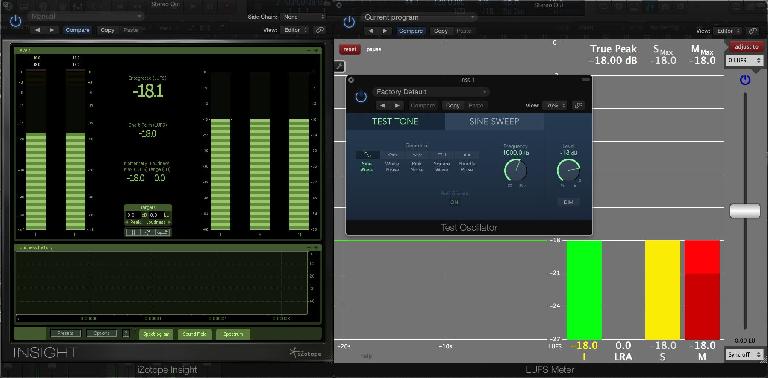Image resolution: width=768 pixels, height=378 pixels.
Task: Open the Sync off dropdown
Action: 744,354
